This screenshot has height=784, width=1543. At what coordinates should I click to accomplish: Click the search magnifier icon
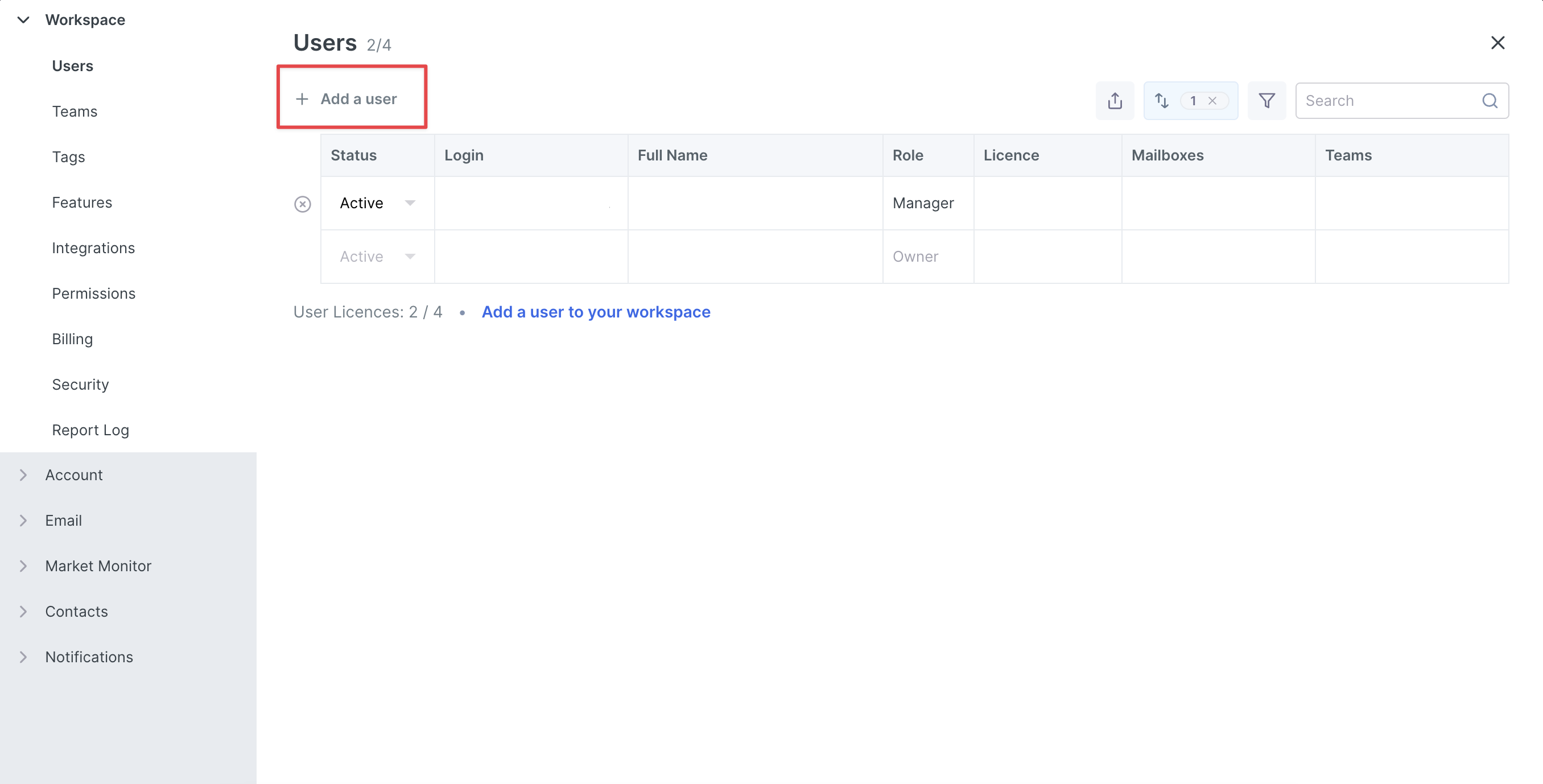point(1490,101)
